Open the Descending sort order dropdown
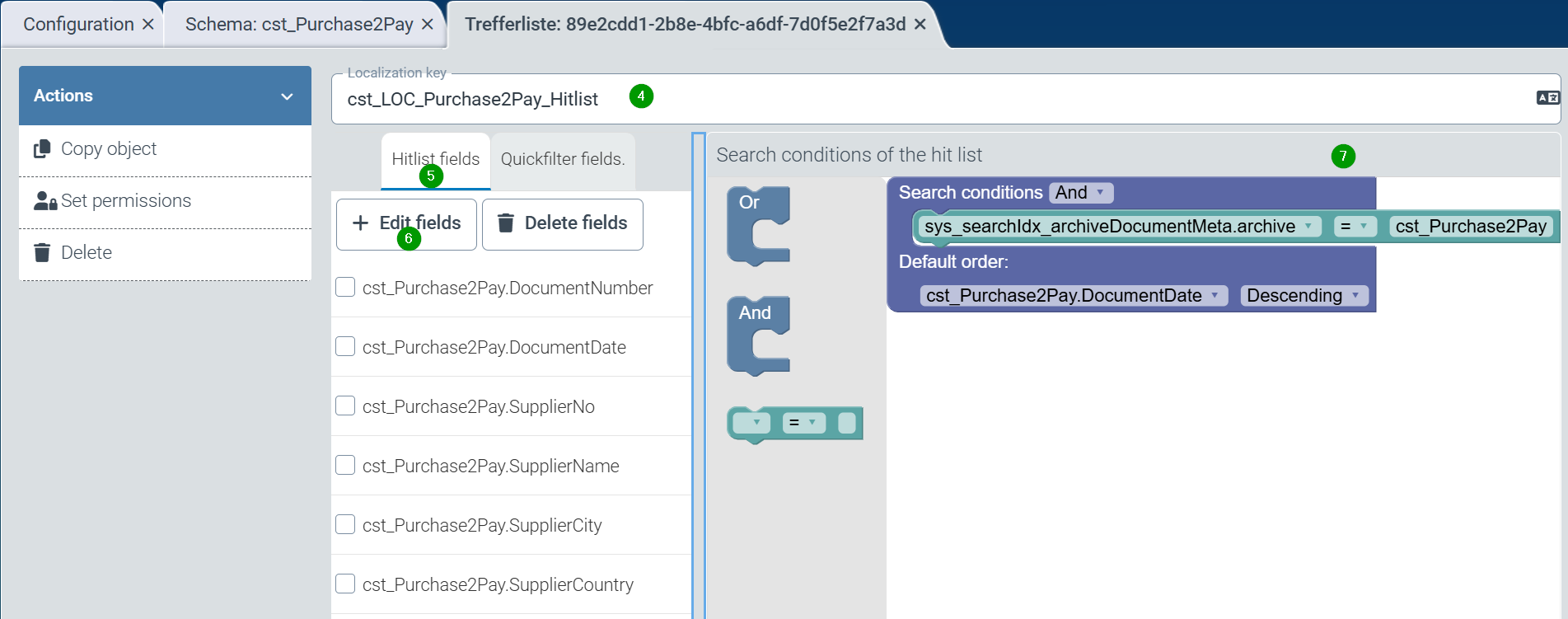Screen dimensions: 1568x619 click(1304, 296)
